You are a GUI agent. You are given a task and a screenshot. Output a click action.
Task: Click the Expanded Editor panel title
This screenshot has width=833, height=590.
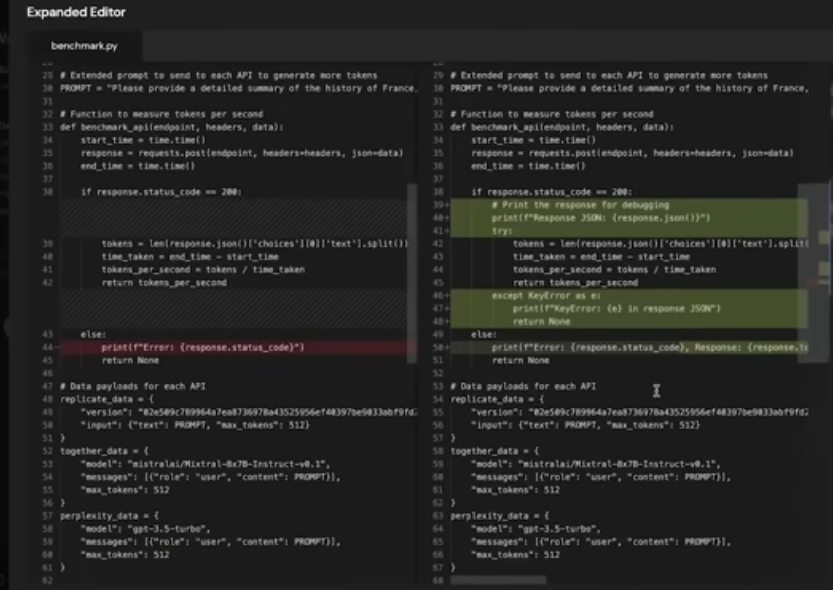tap(76, 13)
